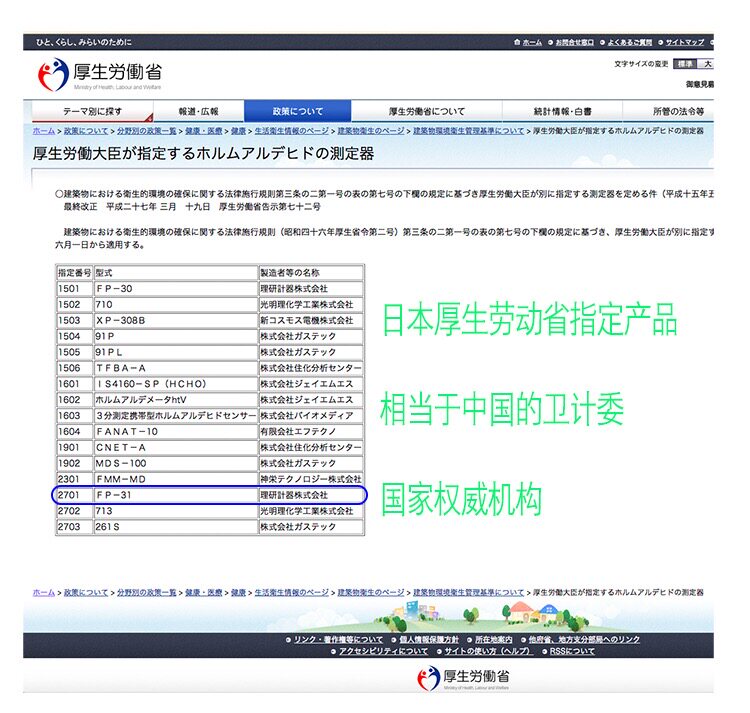Click the 厚生労働省 logo at top
The width and height of the screenshot is (750, 713).
pyautogui.click(x=100, y=75)
